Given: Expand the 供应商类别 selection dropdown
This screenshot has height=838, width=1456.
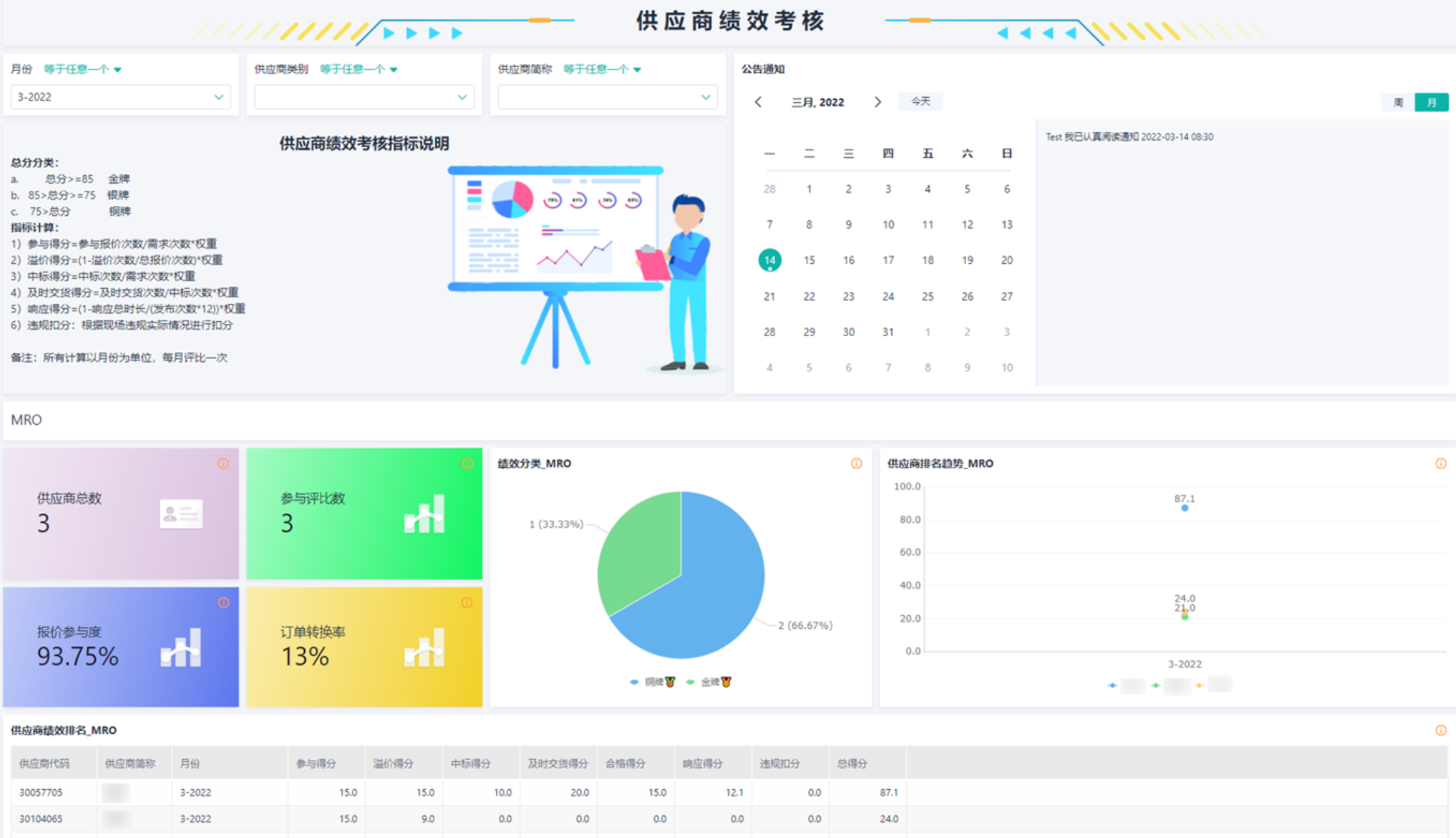Looking at the screenshot, I should [364, 97].
